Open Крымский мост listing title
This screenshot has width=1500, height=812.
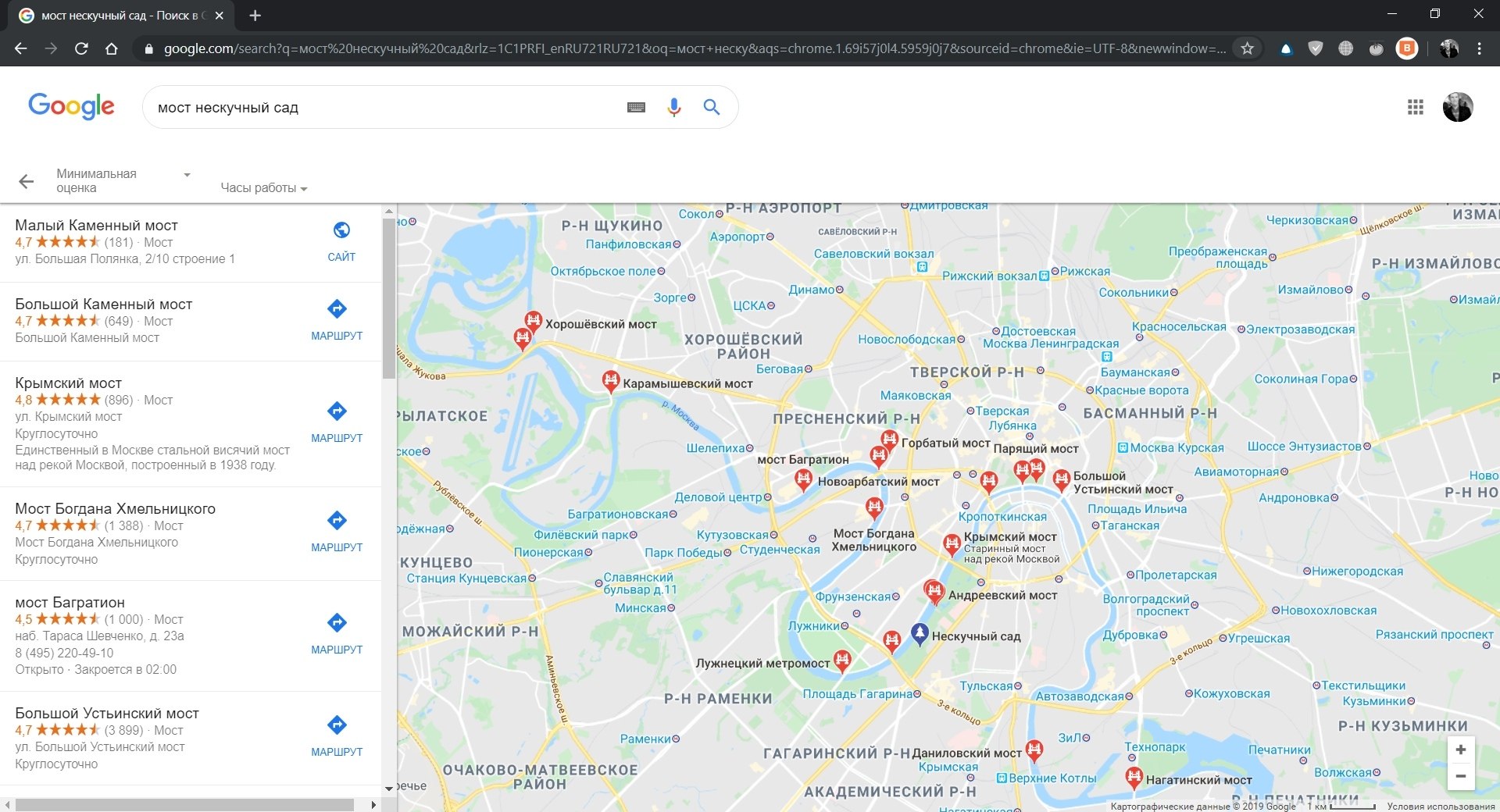point(68,383)
